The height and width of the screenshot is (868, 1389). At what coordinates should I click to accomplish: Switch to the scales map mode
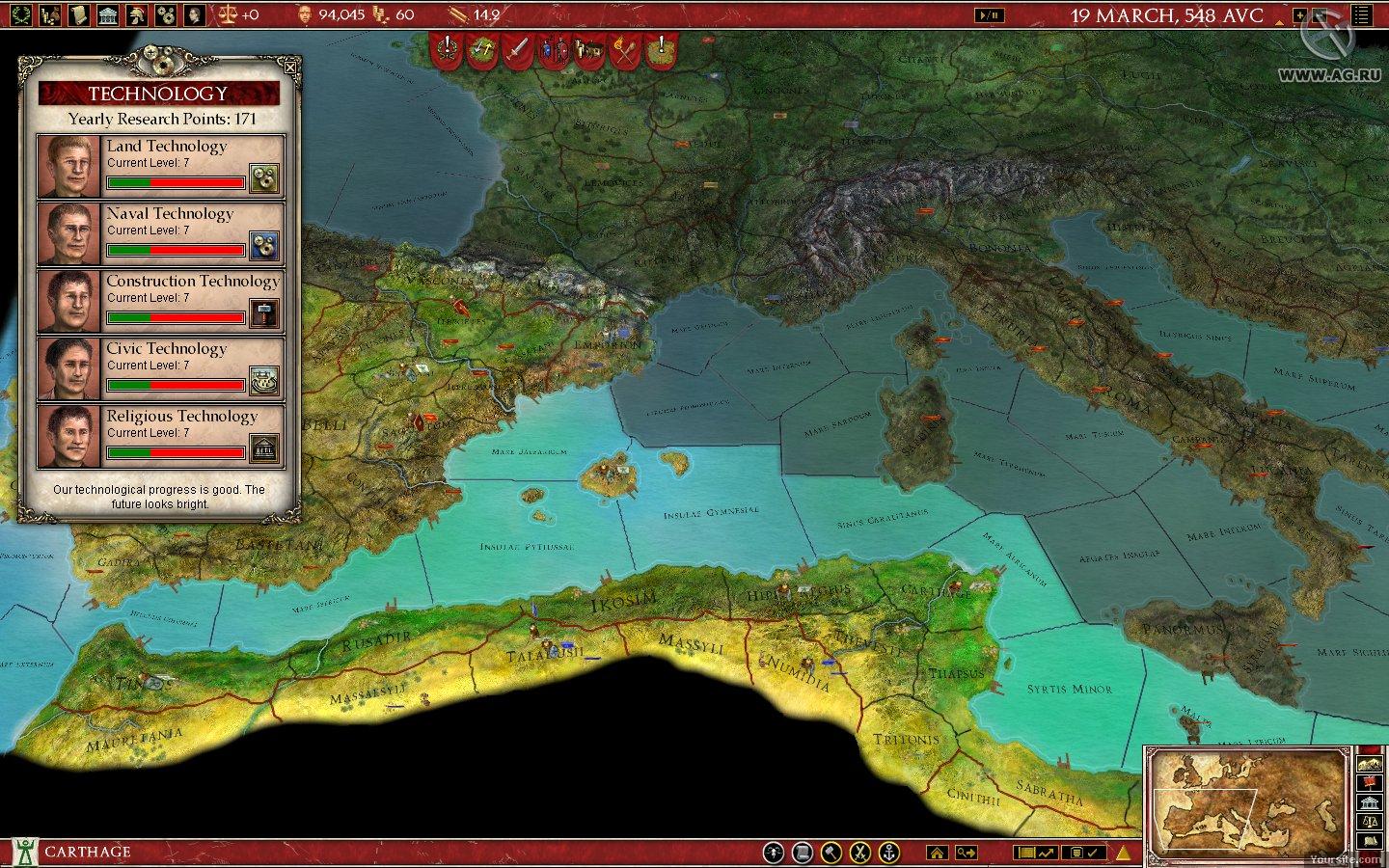tap(1370, 823)
